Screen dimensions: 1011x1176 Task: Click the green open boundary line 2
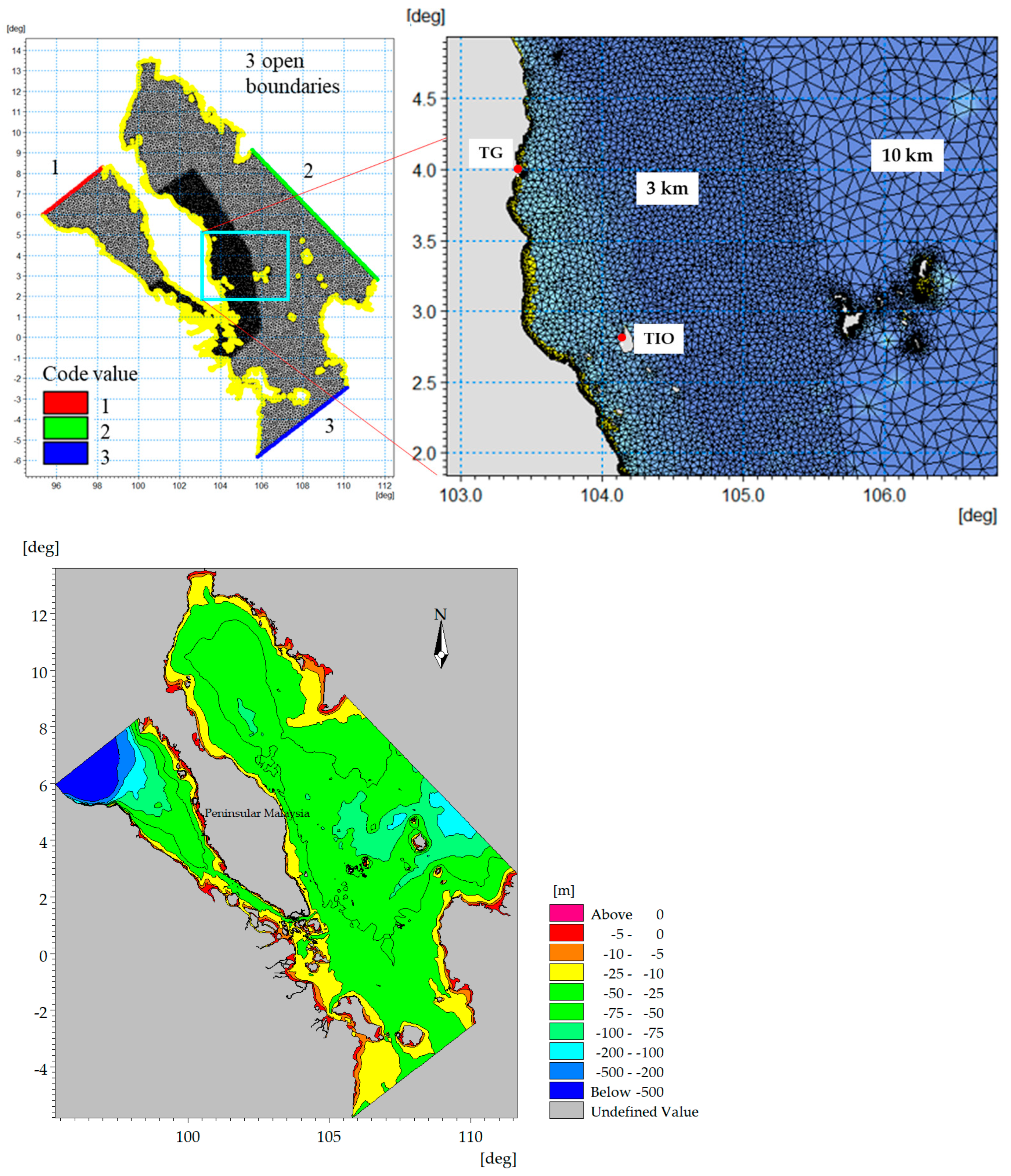[x=315, y=214]
